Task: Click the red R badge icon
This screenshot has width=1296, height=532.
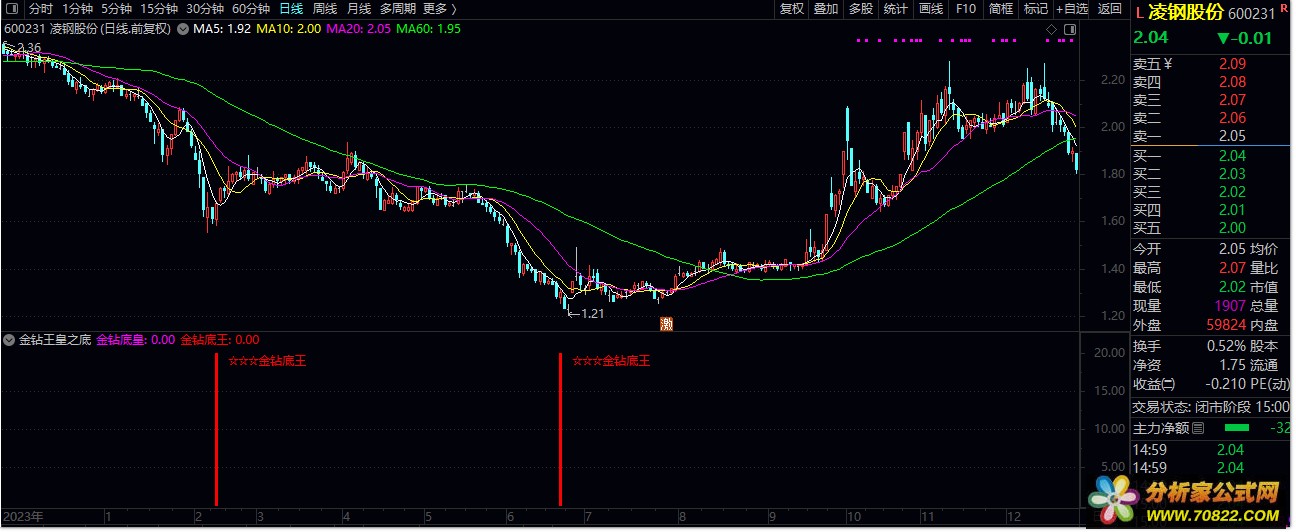Action: [1283, 9]
